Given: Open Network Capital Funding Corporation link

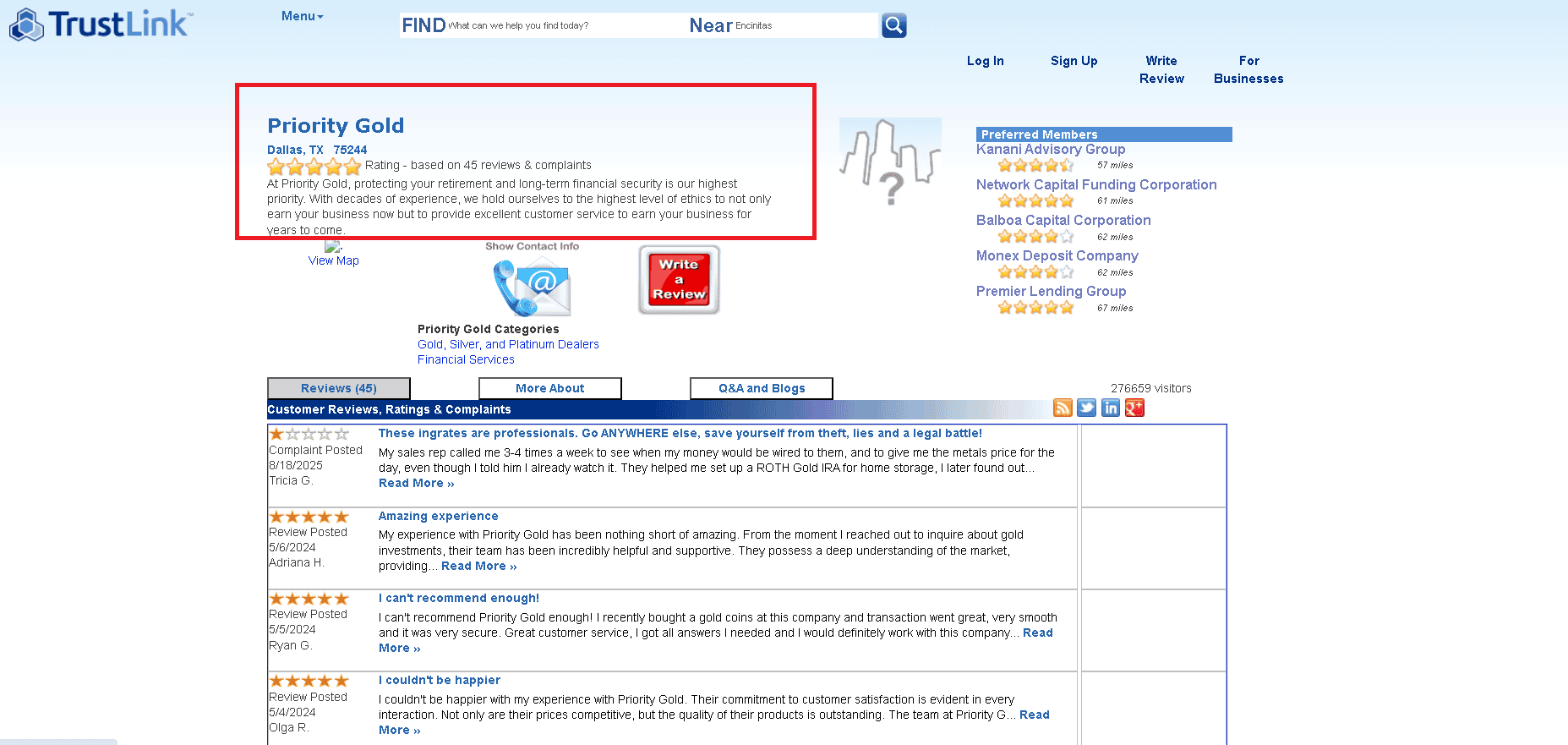Looking at the screenshot, I should point(1096,184).
